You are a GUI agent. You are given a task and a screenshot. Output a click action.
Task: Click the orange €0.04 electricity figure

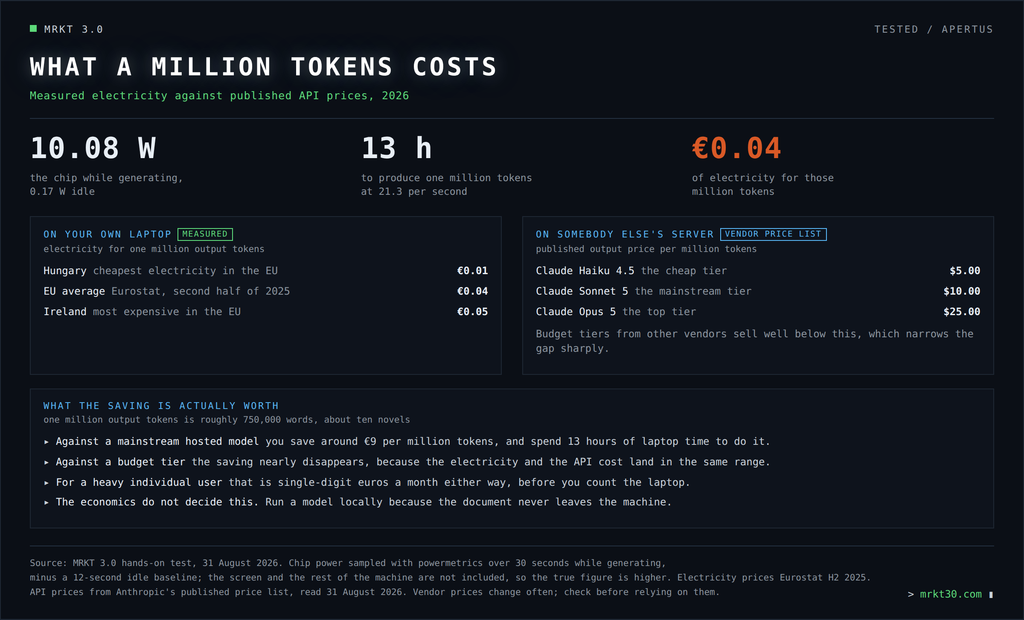tap(736, 148)
